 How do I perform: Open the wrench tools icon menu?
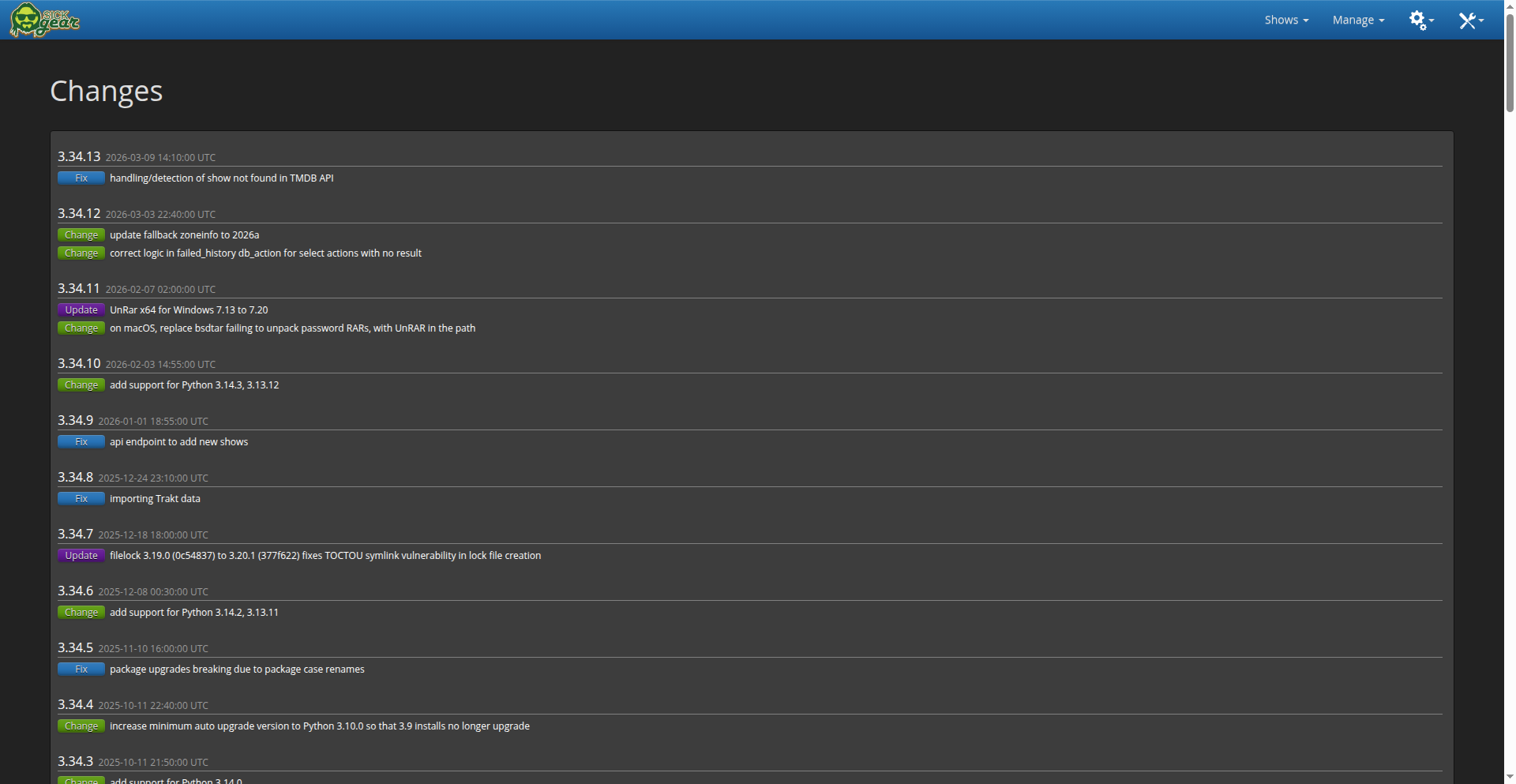pos(1469,21)
